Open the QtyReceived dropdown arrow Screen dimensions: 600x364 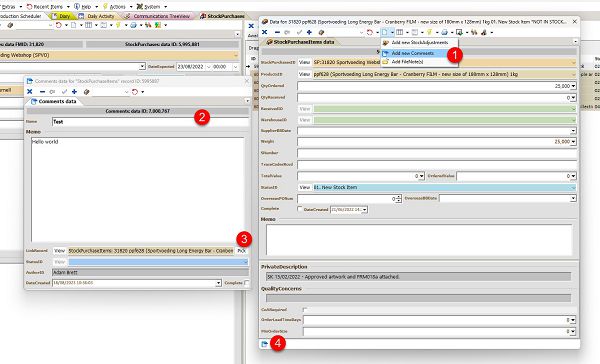coord(573,98)
